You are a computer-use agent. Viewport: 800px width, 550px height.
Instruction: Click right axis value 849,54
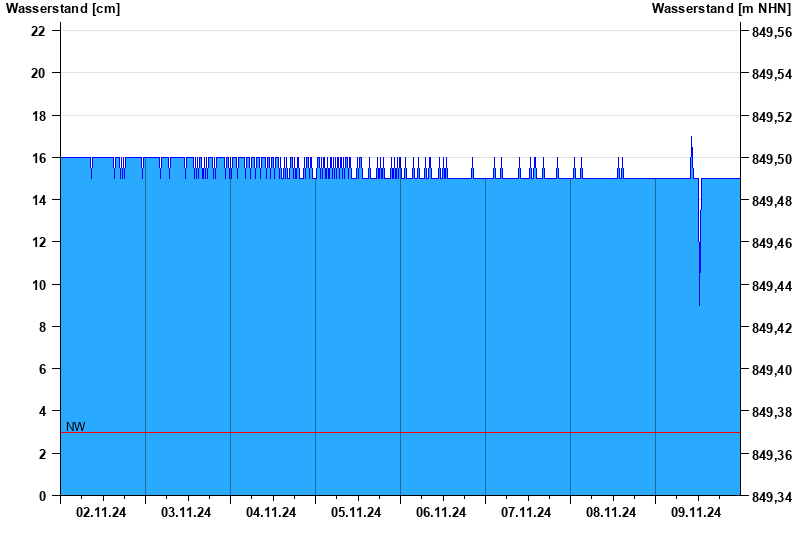coord(772,74)
